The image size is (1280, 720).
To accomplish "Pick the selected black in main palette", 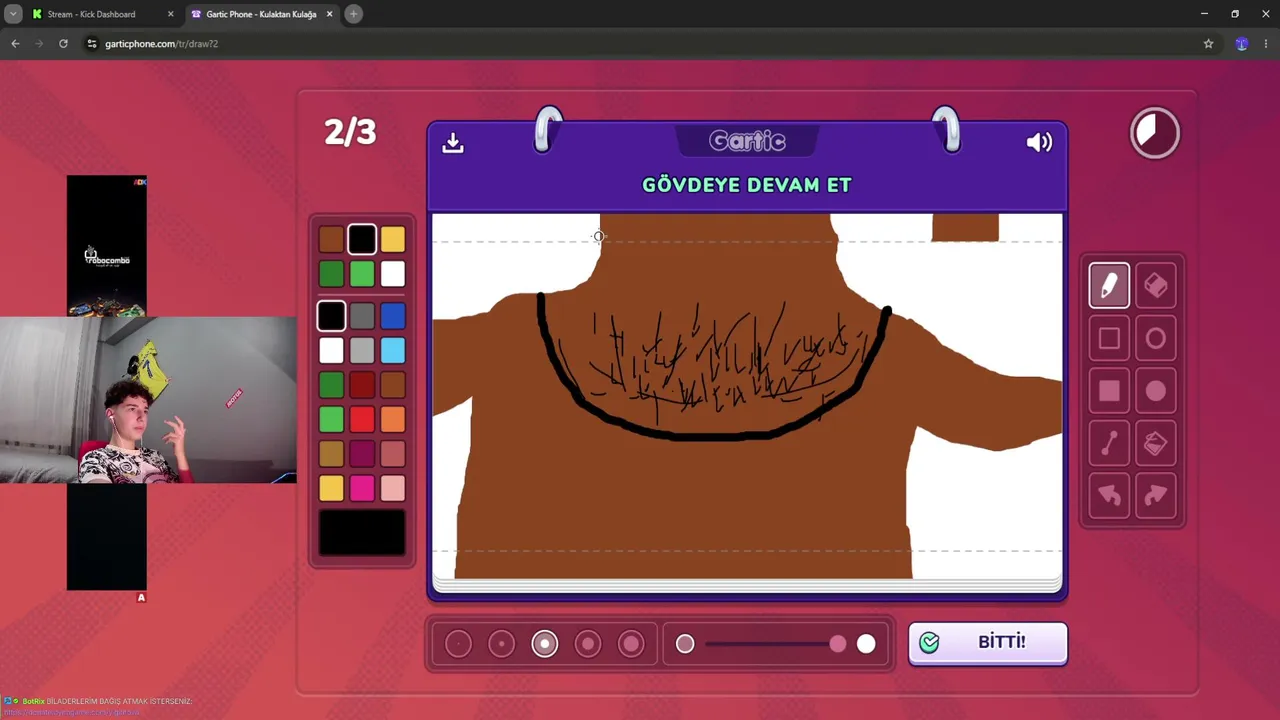I will [331, 316].
